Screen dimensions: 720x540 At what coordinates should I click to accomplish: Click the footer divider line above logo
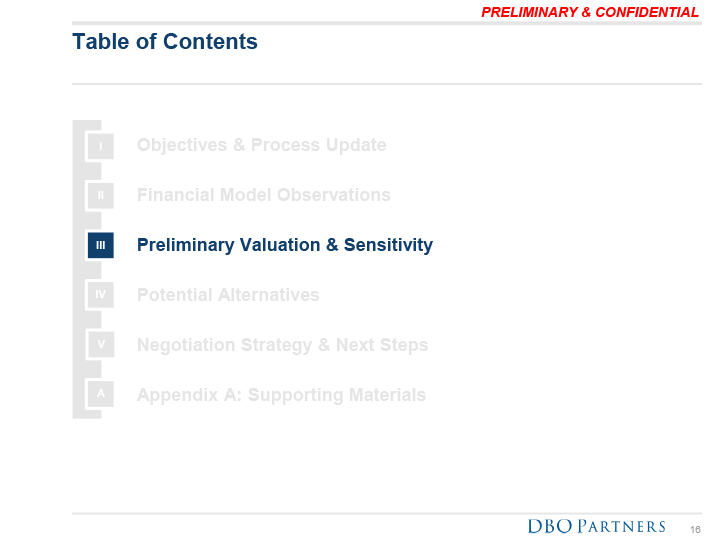[x=386, y=513]
